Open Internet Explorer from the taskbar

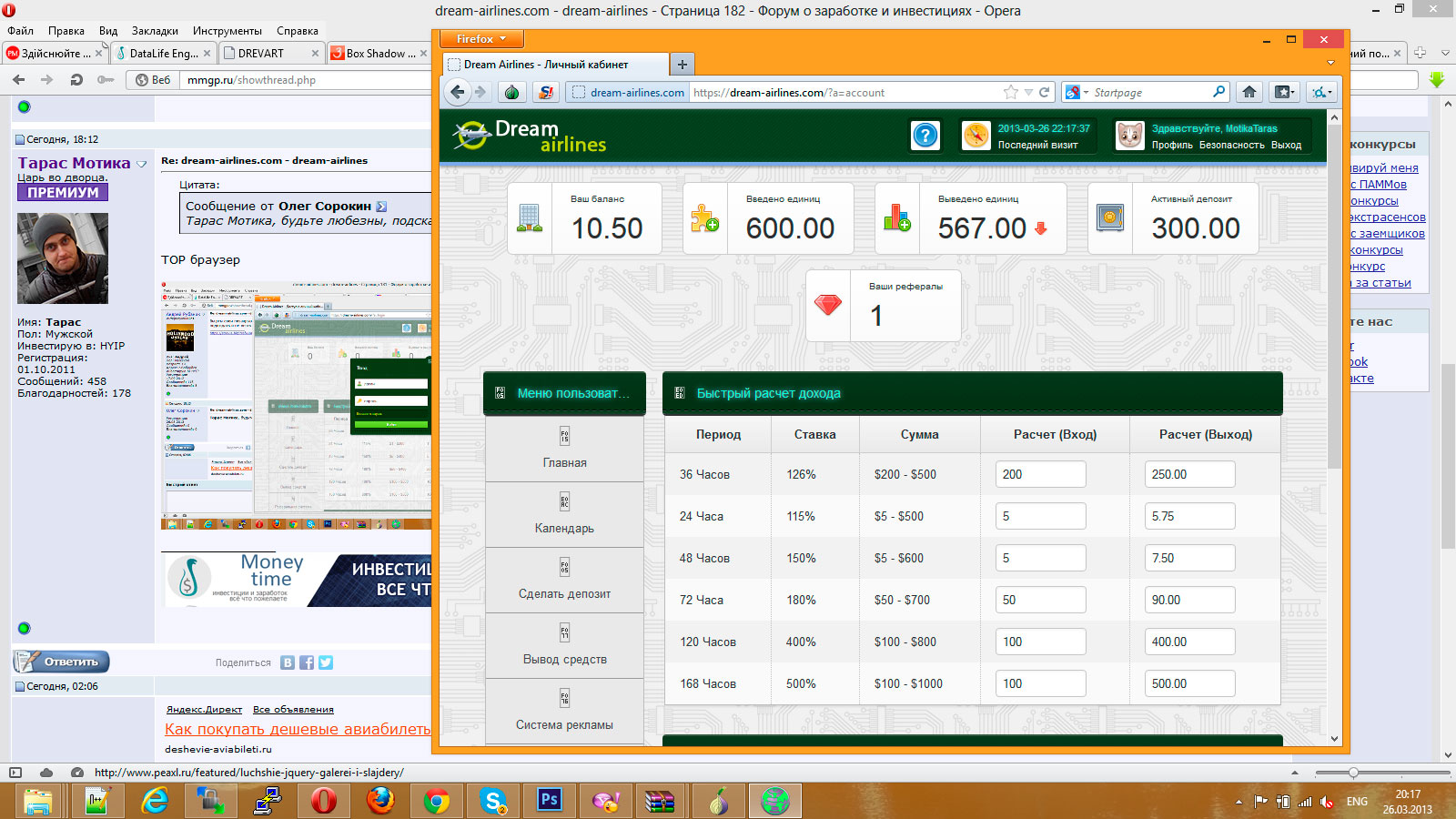[x=156, y=801]
